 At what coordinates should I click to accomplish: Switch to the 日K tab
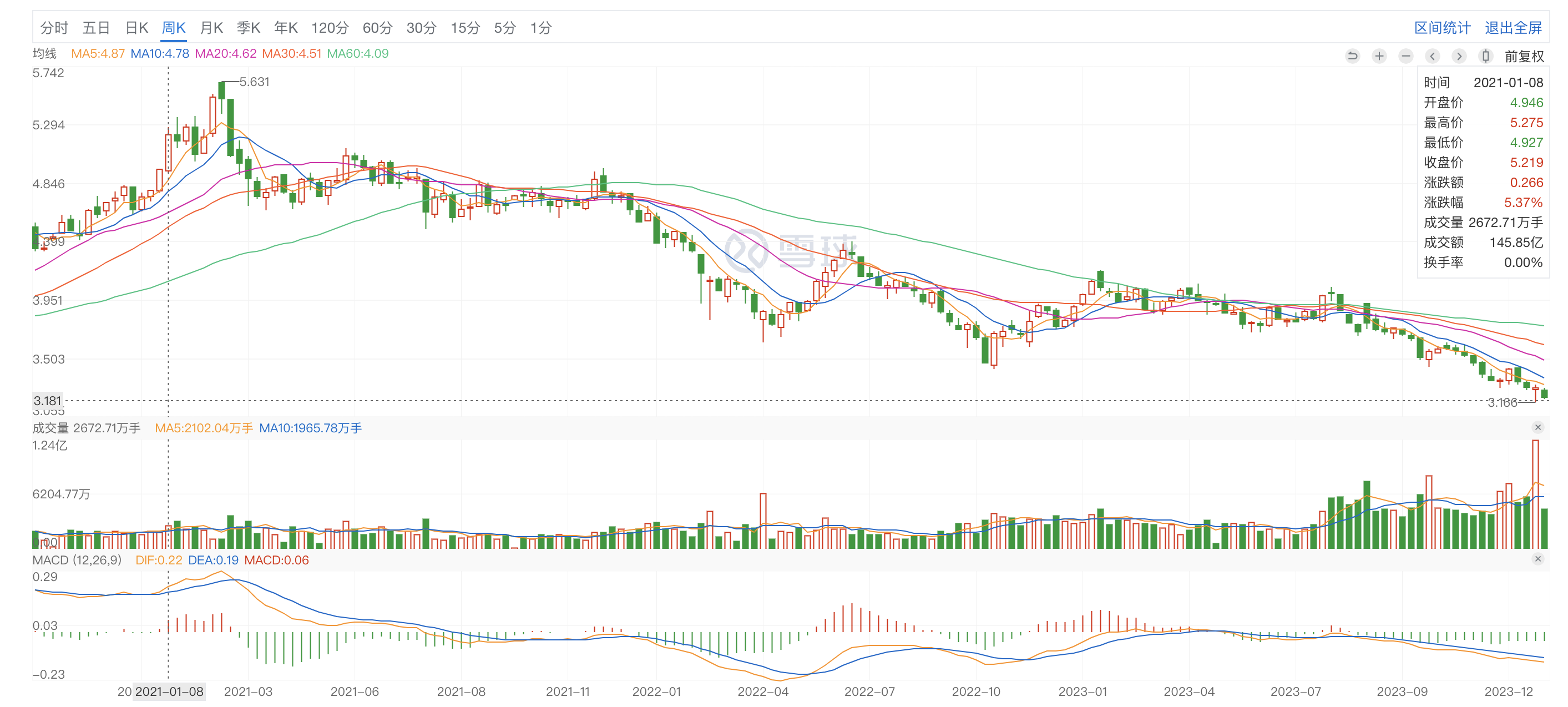point(136,28)
